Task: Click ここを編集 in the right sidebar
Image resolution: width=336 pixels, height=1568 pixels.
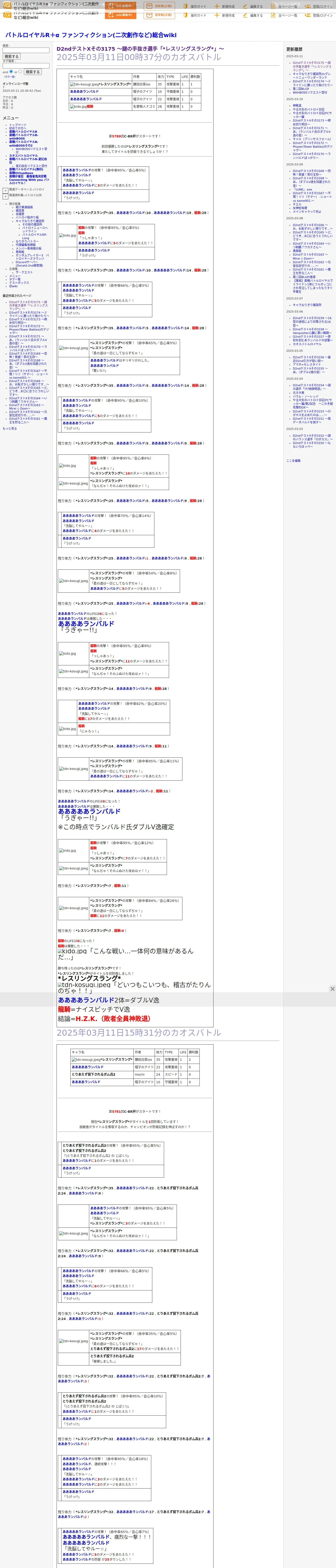Action: pyautogui.click(x=293, y=461)
